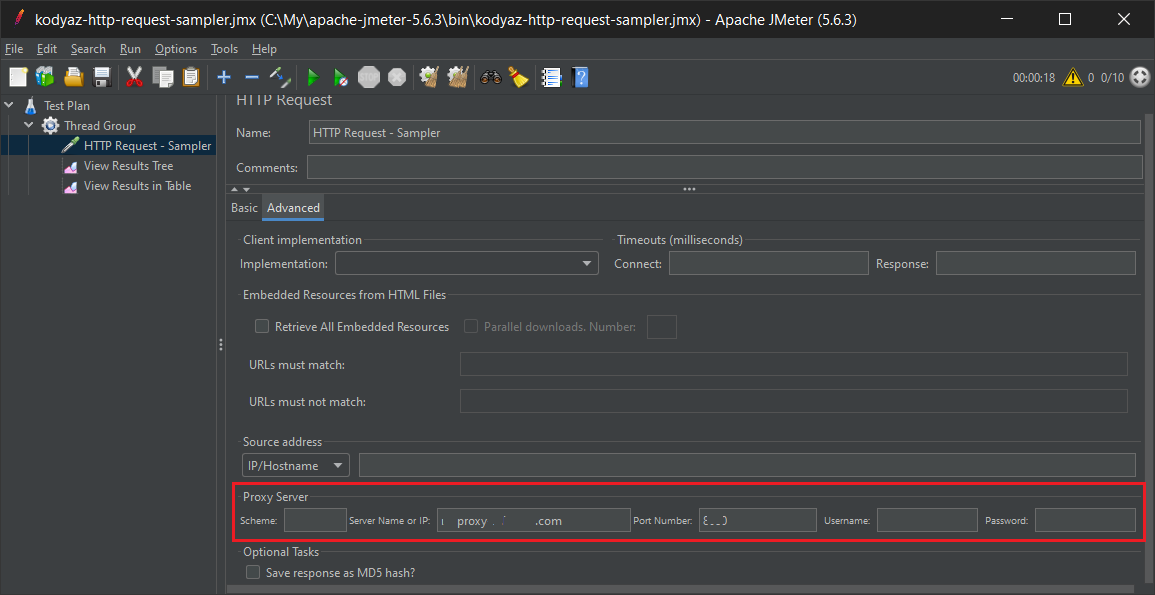Select Test Plan in the tree
This screenshot has height=595, width=1155.
pos(67,105)
